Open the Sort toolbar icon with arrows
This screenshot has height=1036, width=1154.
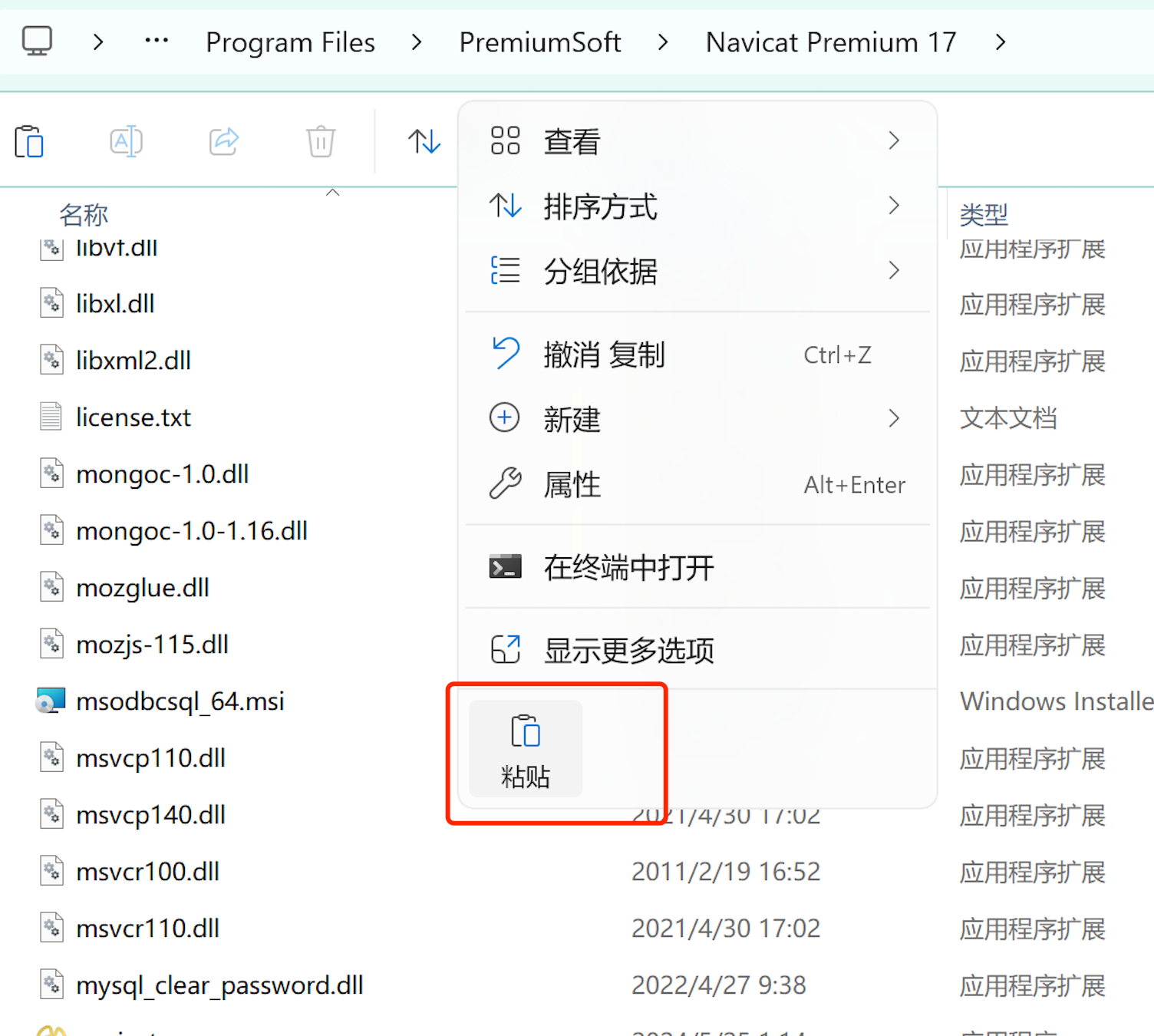click(x=424, y=141)
